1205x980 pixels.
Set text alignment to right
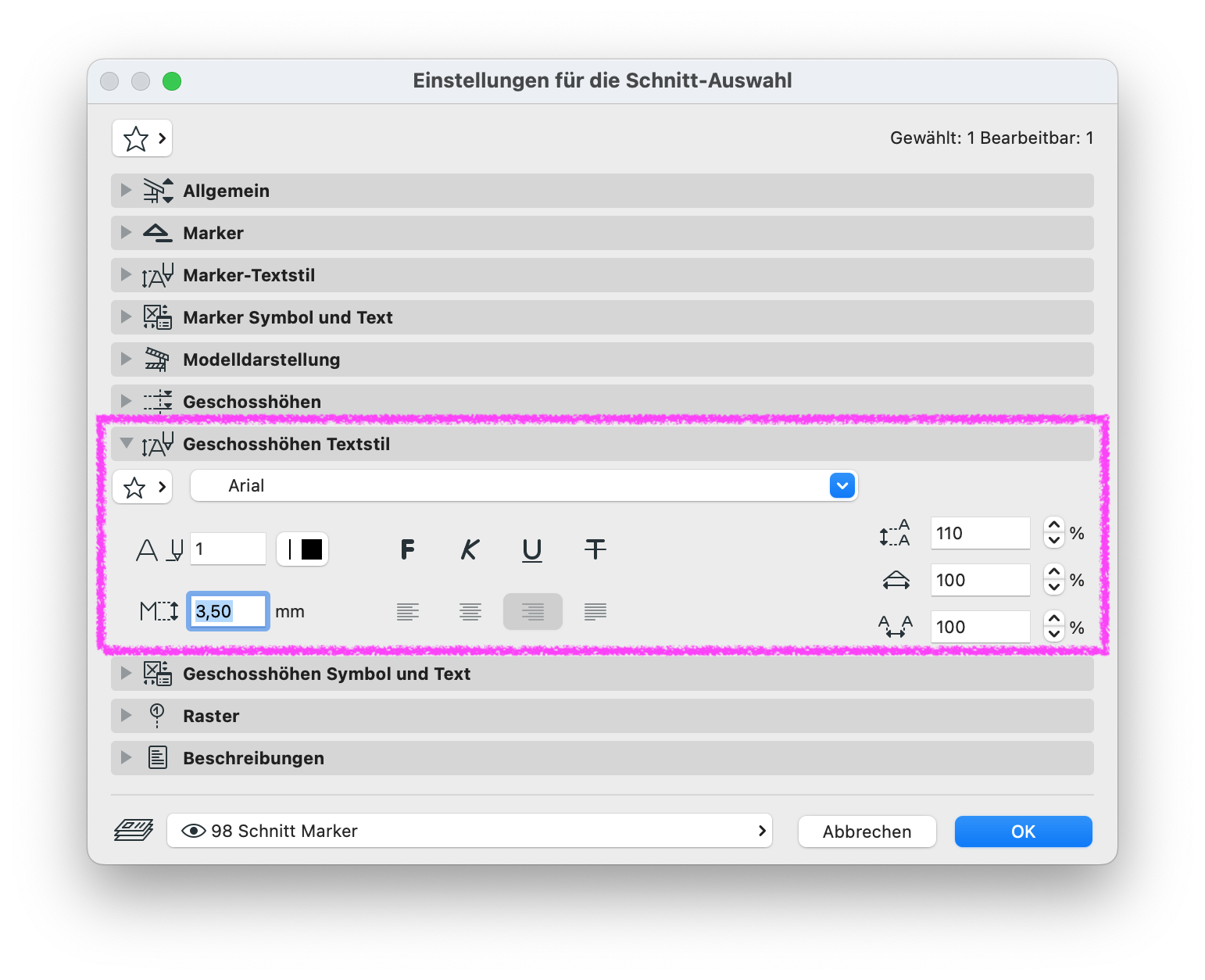pyautogui.click(x=533, y=611)
